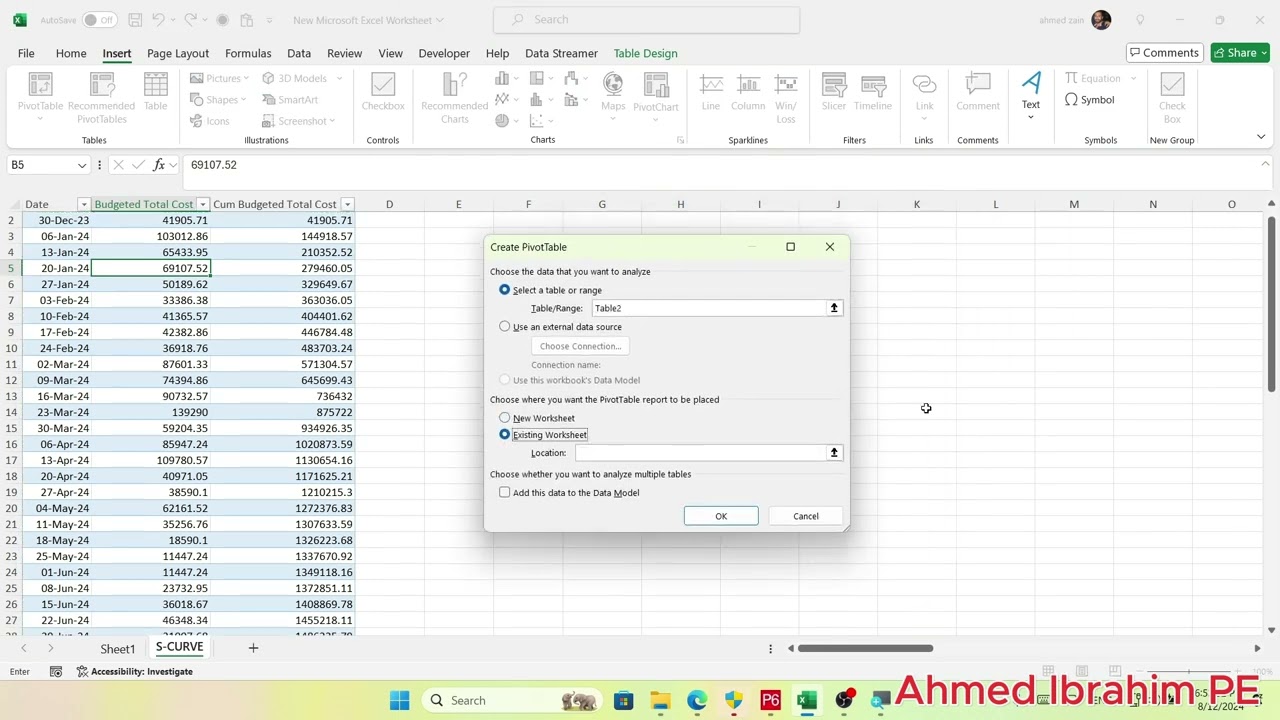Click the Icons illustration button
This screenshot has width=1280, height=720.
pyautogui.click(x=209, y=121)
